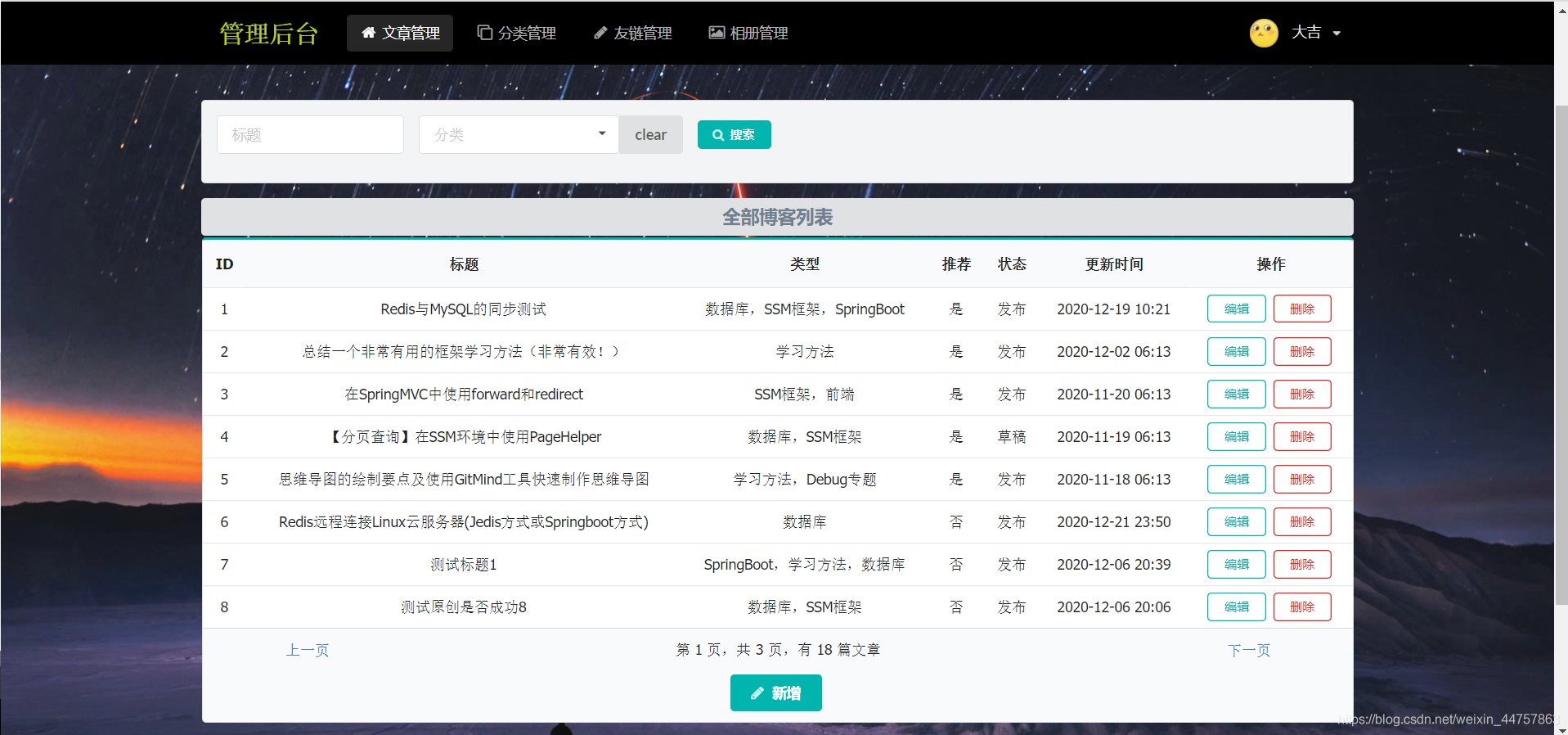
Task: Click the pencil icon in 新增 button
Action: pos(757,693)
